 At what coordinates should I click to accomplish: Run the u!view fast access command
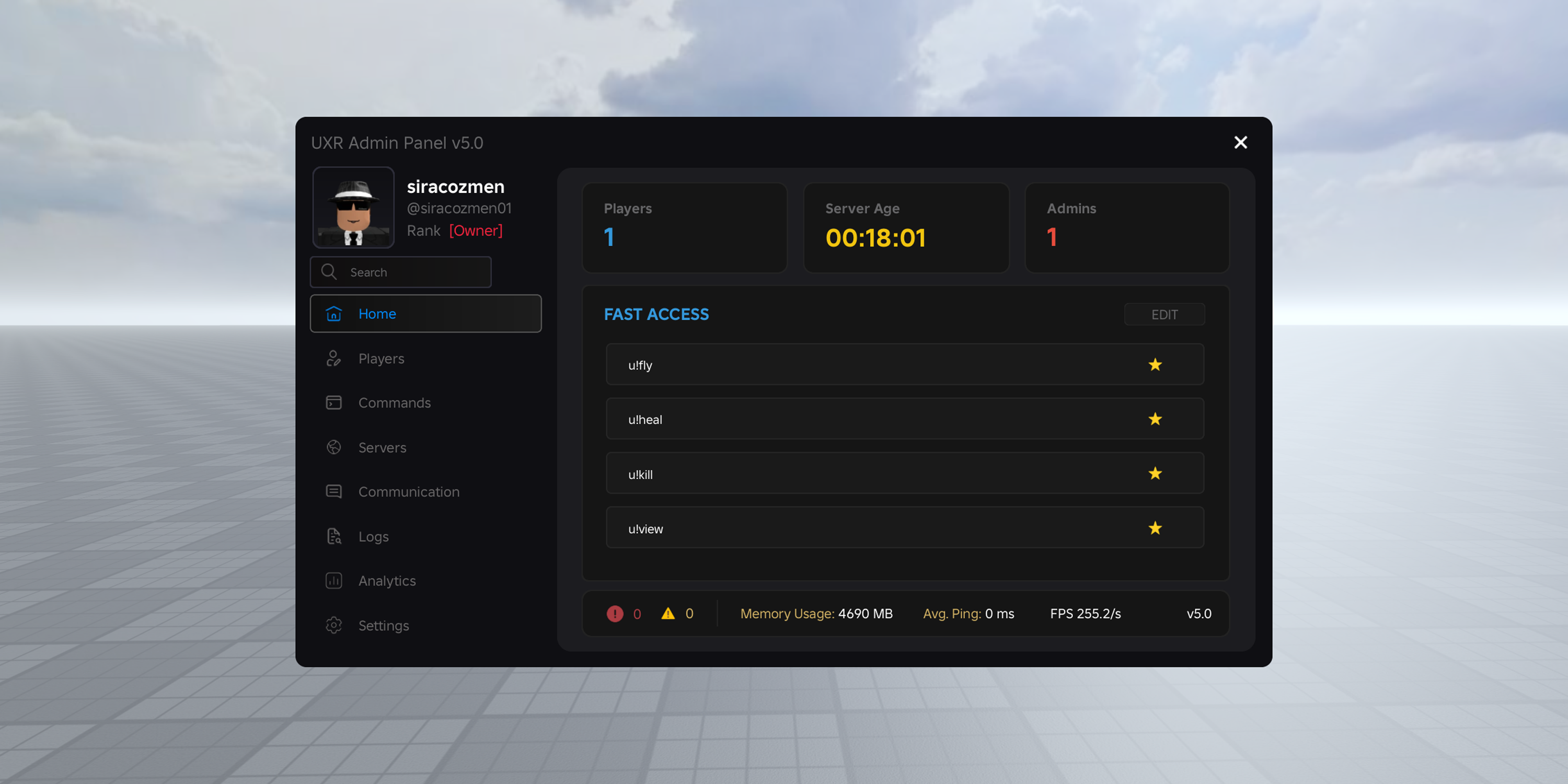point(905,528)
